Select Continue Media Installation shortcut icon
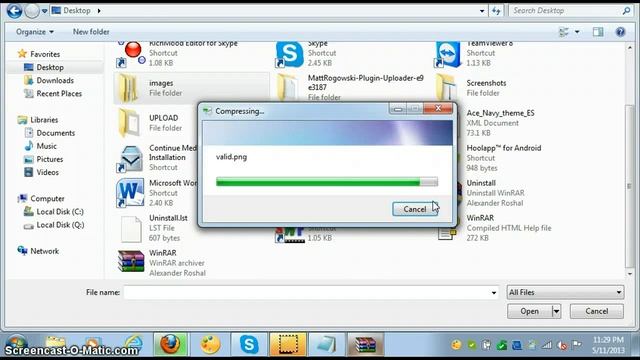The image size is (640, 360). point(130,158)
